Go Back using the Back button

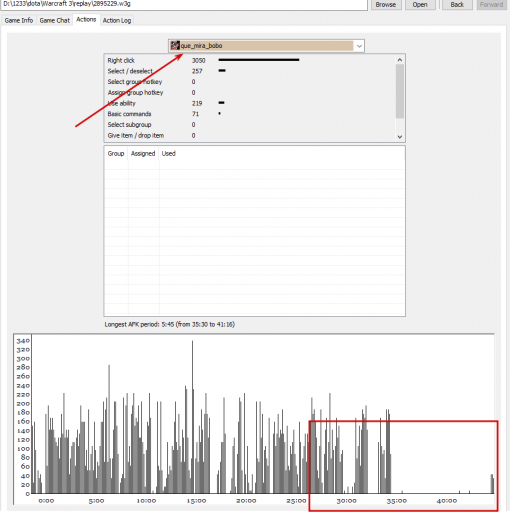click(457, 5)
